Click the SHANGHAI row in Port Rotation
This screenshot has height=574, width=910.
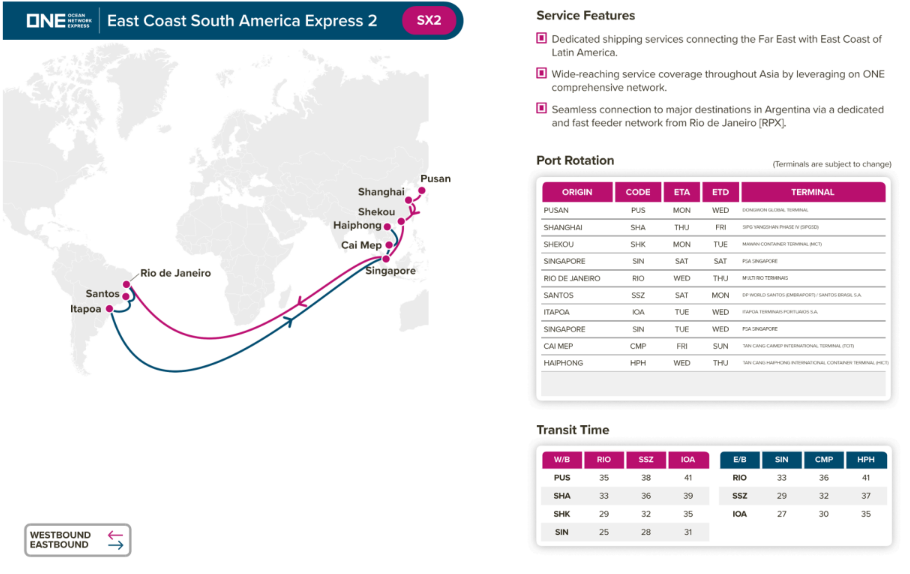tap(713, 227)
